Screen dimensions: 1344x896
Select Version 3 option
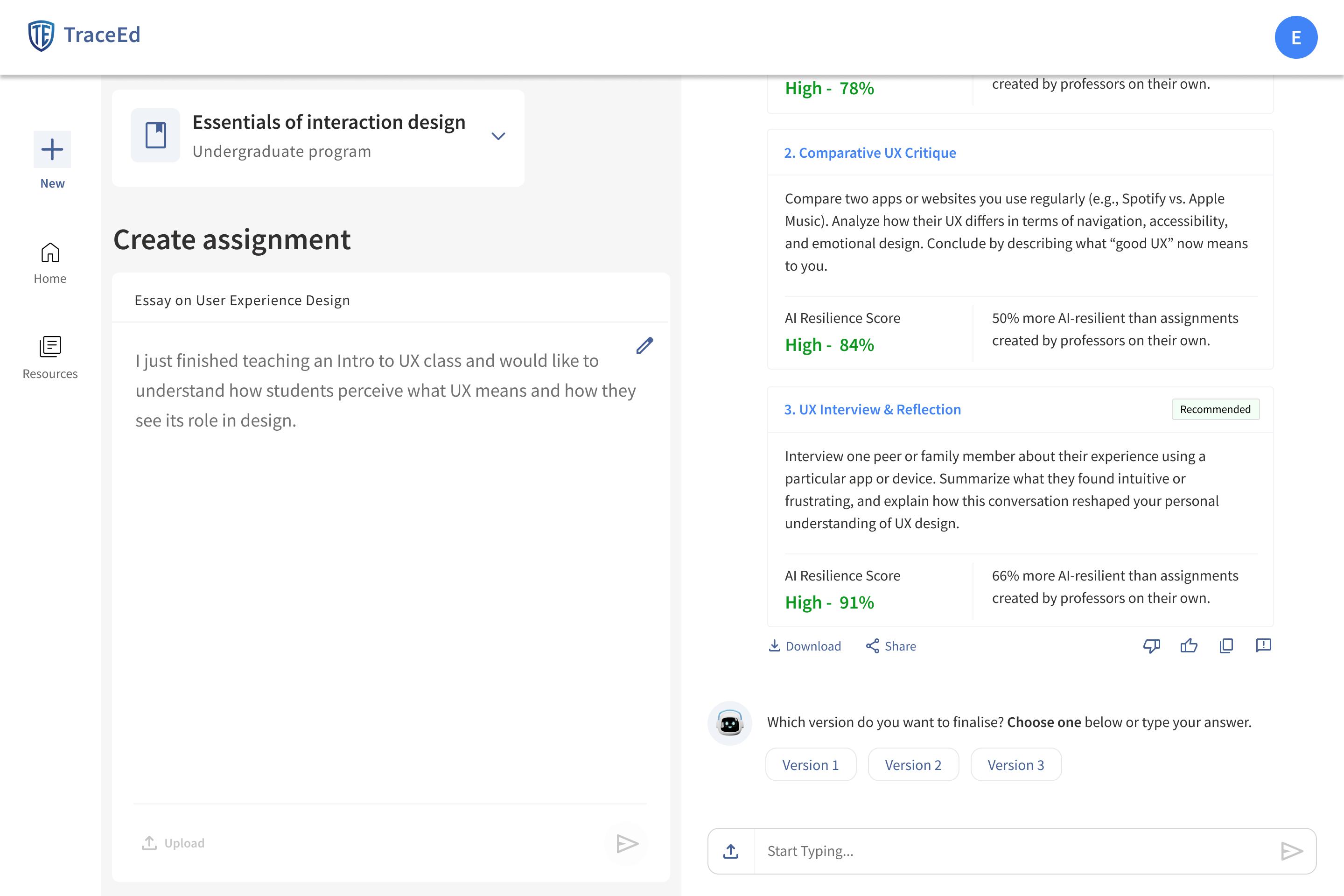1016,764
